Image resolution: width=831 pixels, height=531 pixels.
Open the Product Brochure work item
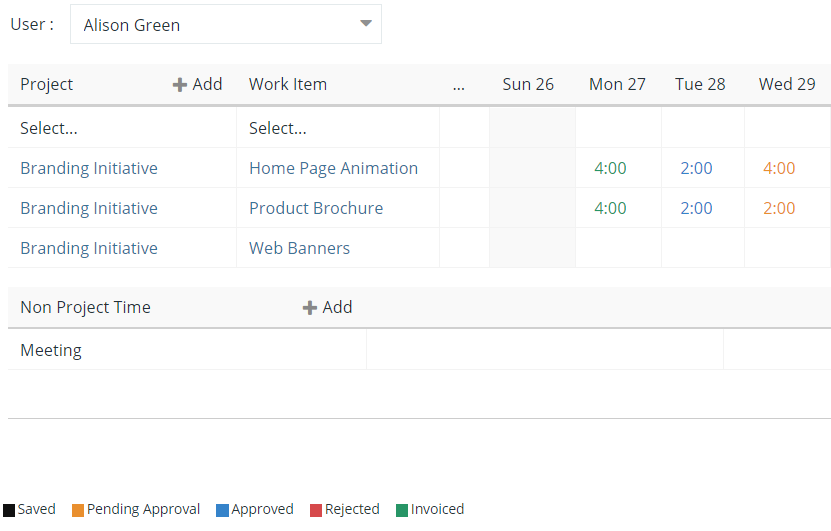[316, 208]
